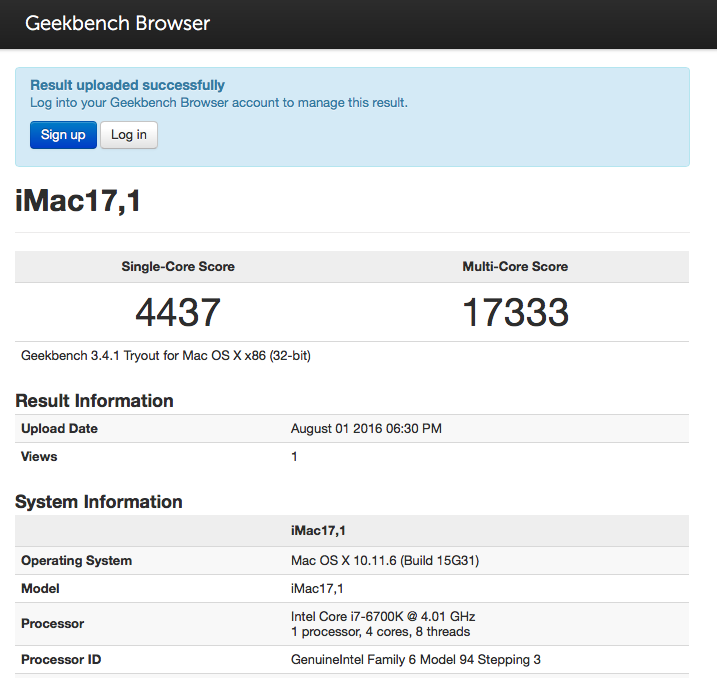This screenshot has width=717, height=678.
Task: Click the Processor ID GenuineIntel value
Action: pyautogui.click(x=416, y=660)
